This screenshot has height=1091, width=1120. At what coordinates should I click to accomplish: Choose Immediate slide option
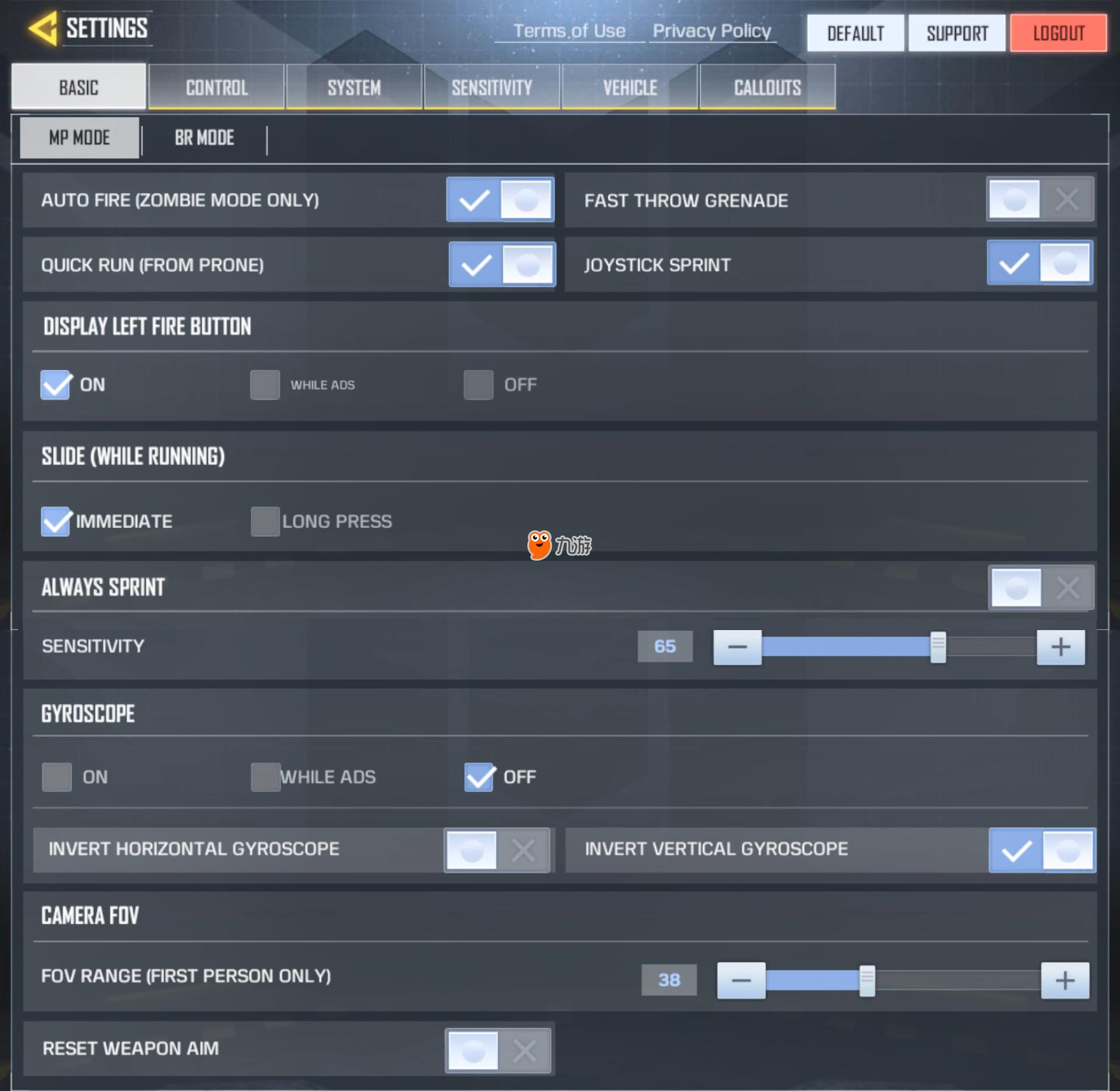pos(56,522)
